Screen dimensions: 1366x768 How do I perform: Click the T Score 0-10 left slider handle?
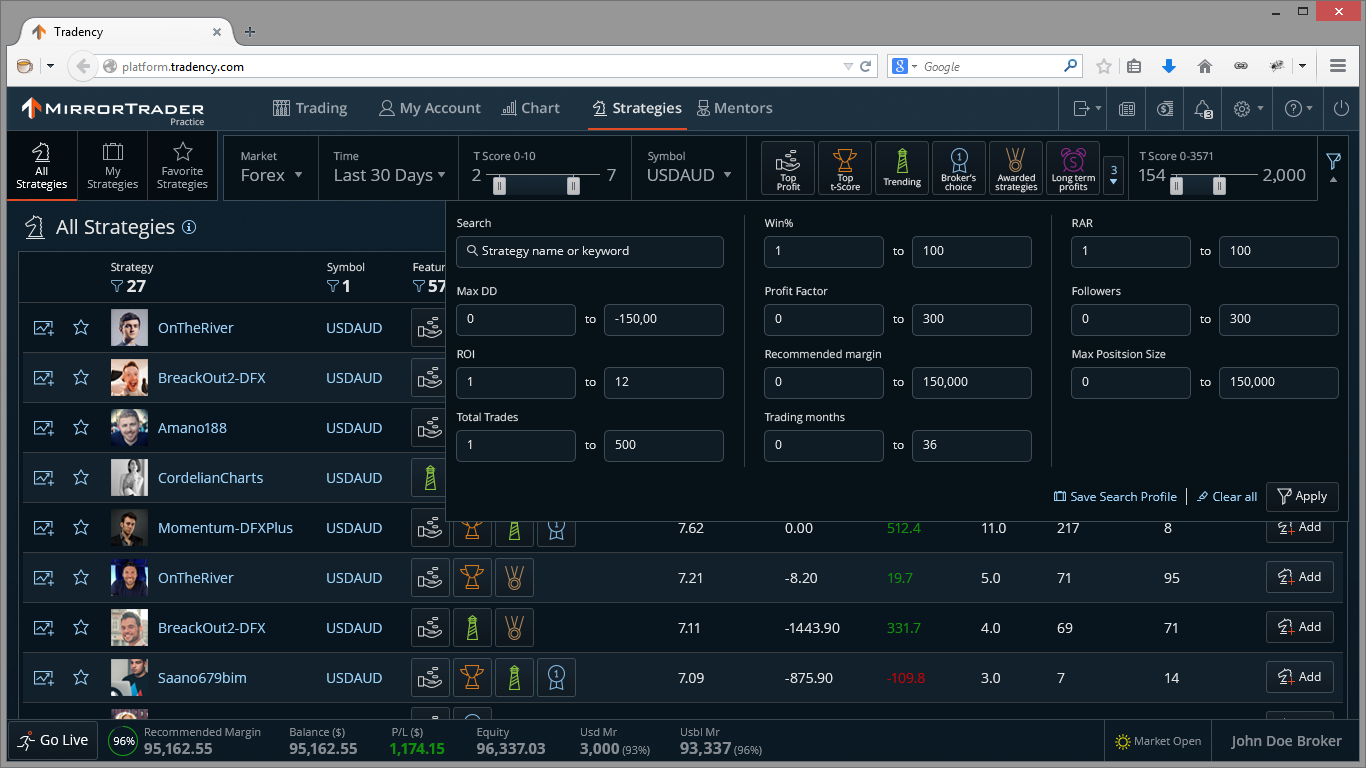coord(499,185)
